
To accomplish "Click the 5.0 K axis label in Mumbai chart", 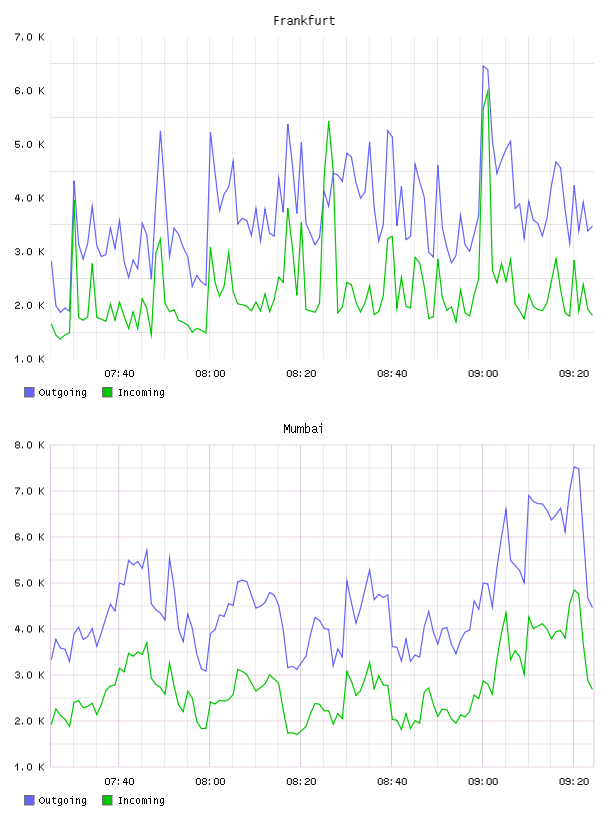I will click(29, 583).
